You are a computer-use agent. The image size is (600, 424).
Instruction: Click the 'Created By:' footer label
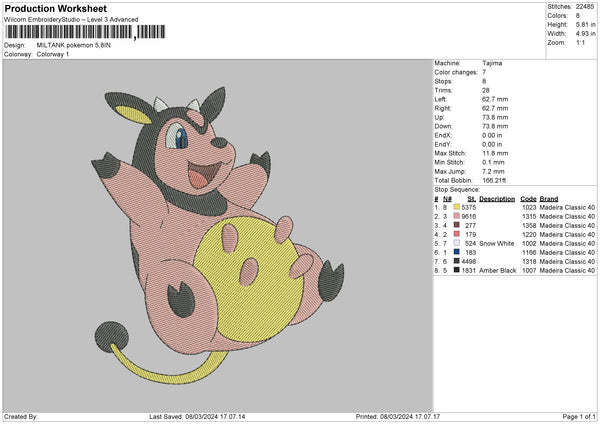point(21,416)
